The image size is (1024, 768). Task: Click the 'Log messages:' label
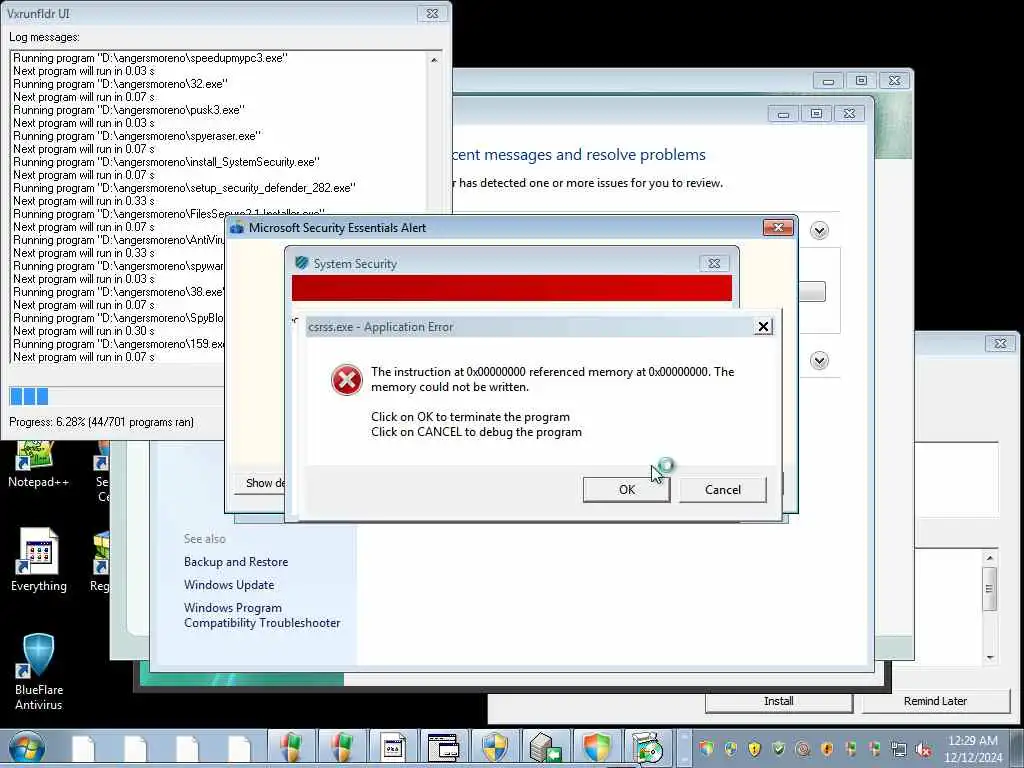[x=44, y=37]
